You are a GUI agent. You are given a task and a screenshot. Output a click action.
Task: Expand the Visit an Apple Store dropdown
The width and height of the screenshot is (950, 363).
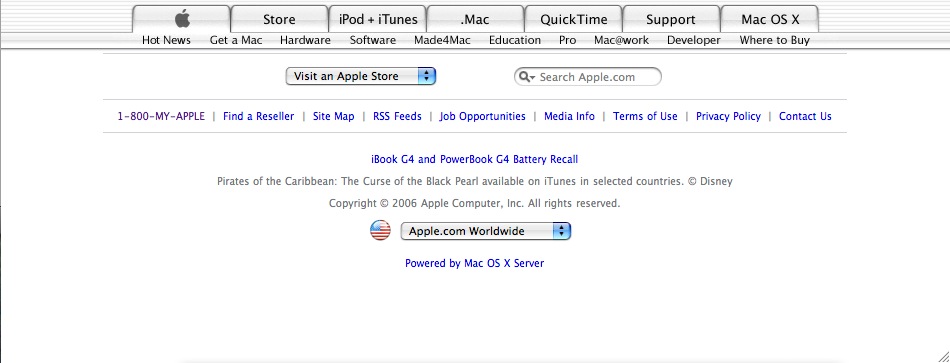click(360, 76)
